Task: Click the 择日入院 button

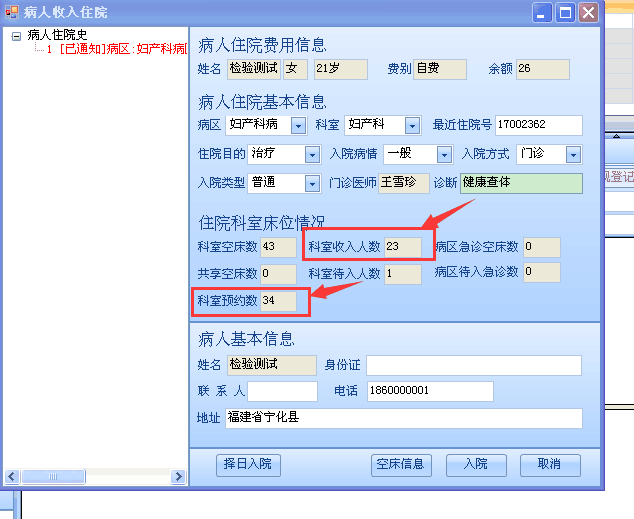Action: click(248, 465)
